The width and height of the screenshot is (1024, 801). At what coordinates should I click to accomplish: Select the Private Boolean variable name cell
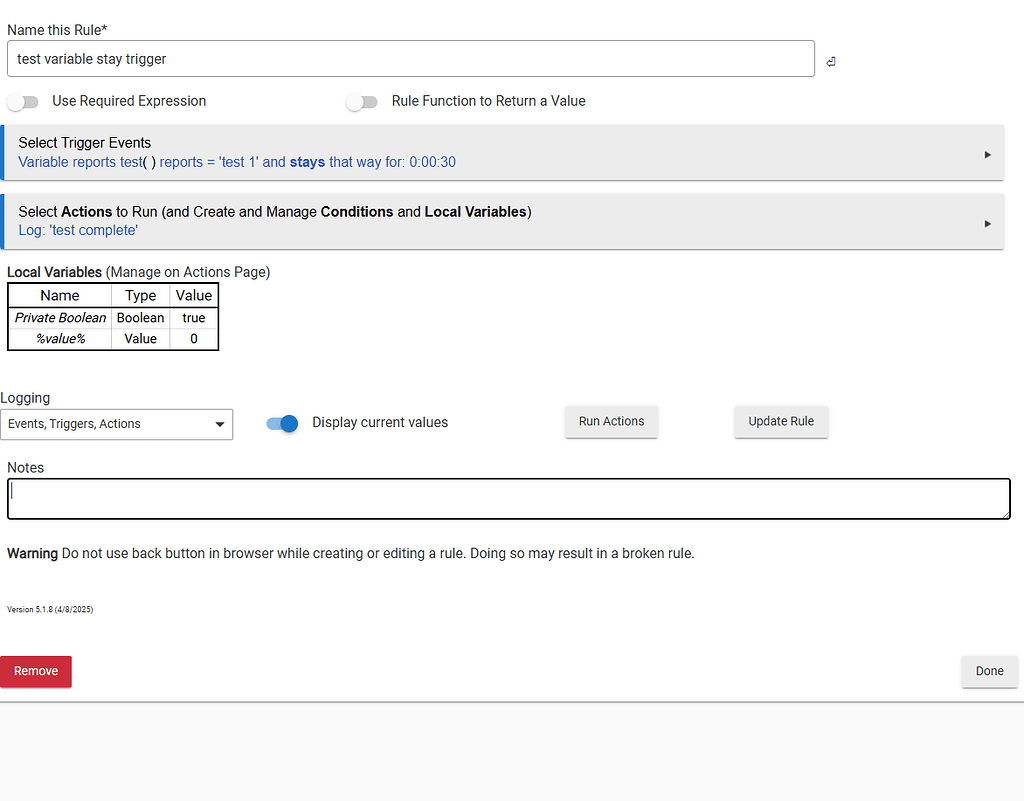pyautogui.click(x=60, y=318)
